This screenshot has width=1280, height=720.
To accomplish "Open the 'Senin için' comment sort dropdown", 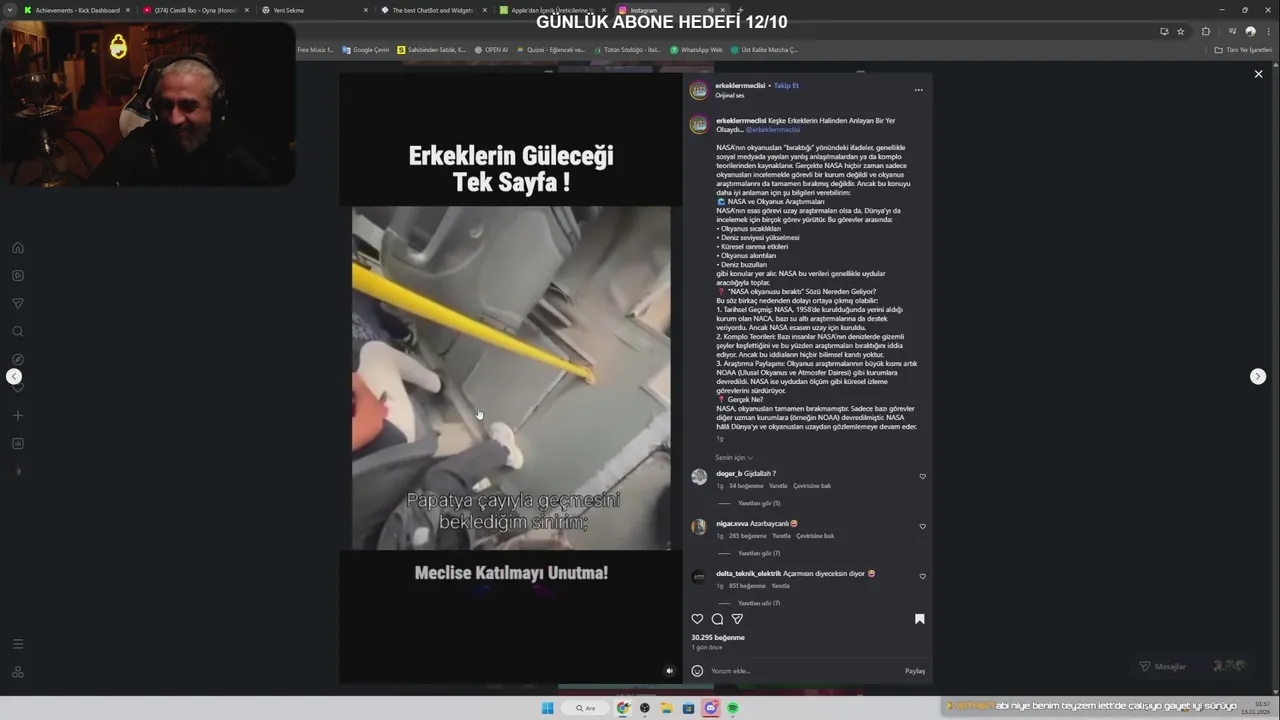I will pyautogui.click(x=733, y=458).
